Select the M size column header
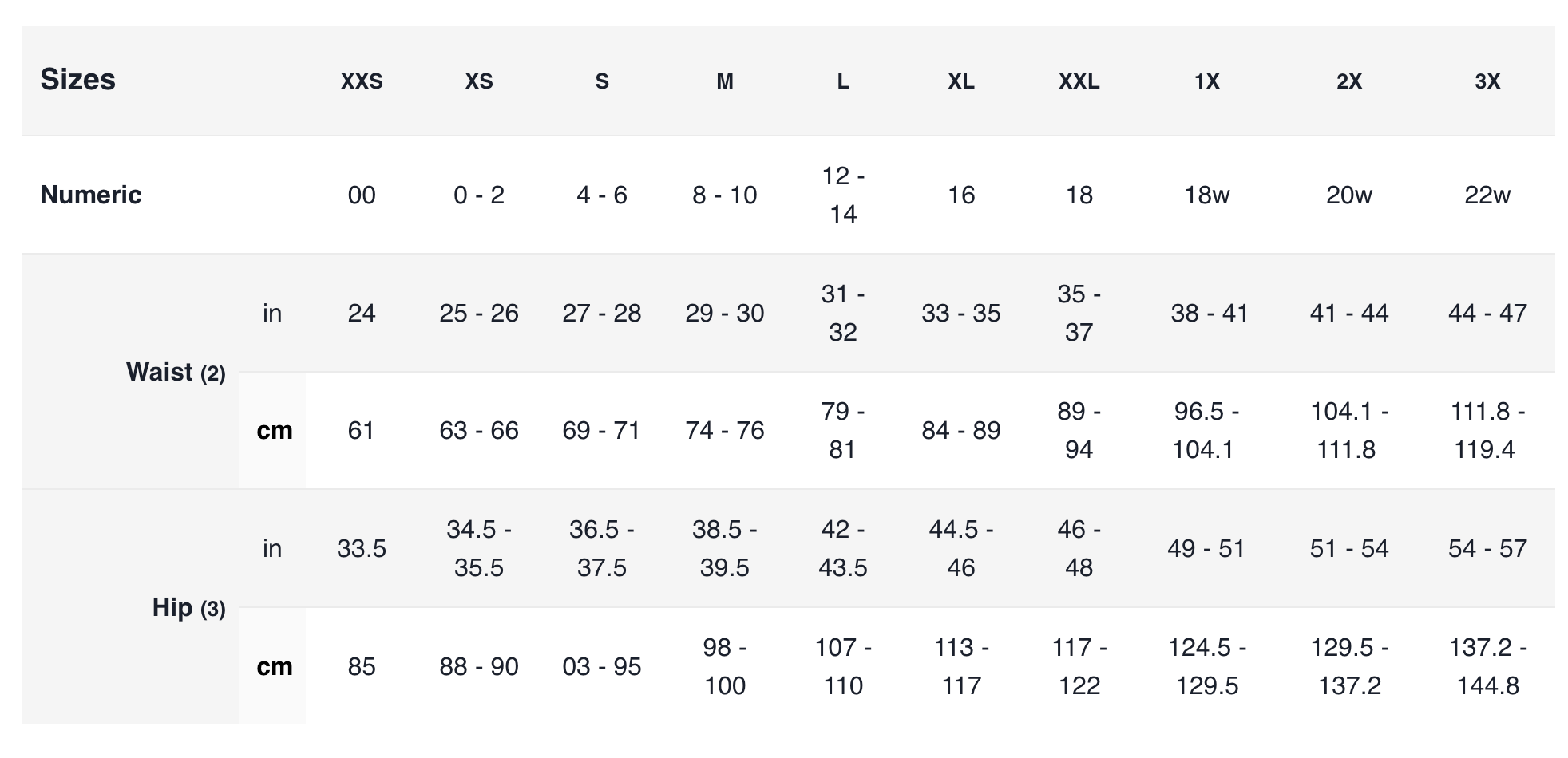Viewport: 1568px width, 758px height. click(724, 81)
